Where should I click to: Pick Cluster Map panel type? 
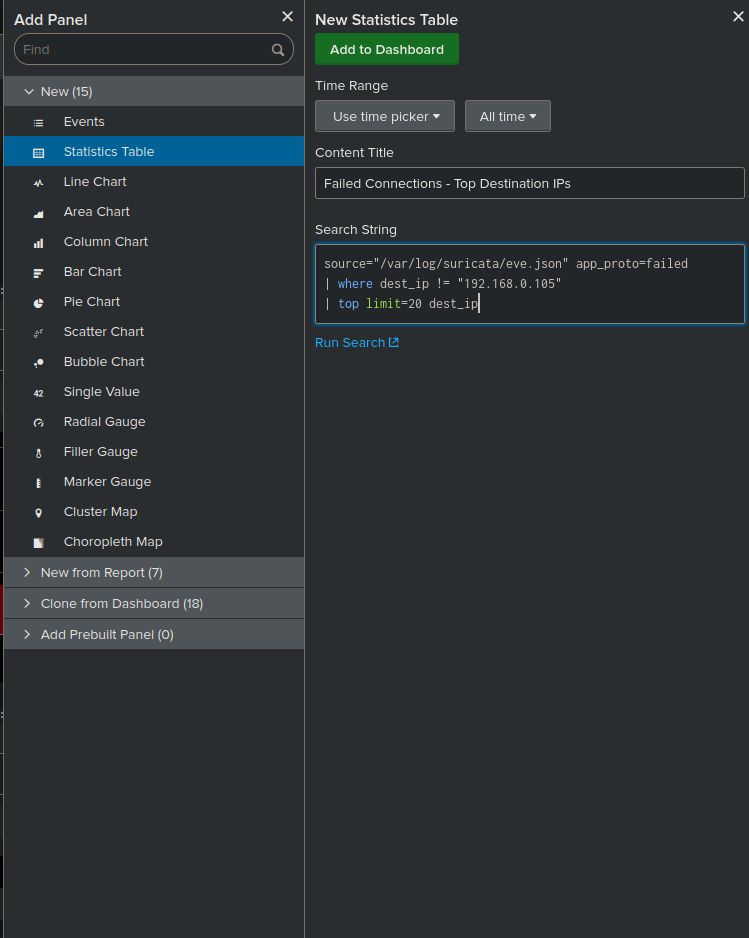pos(154,511)
